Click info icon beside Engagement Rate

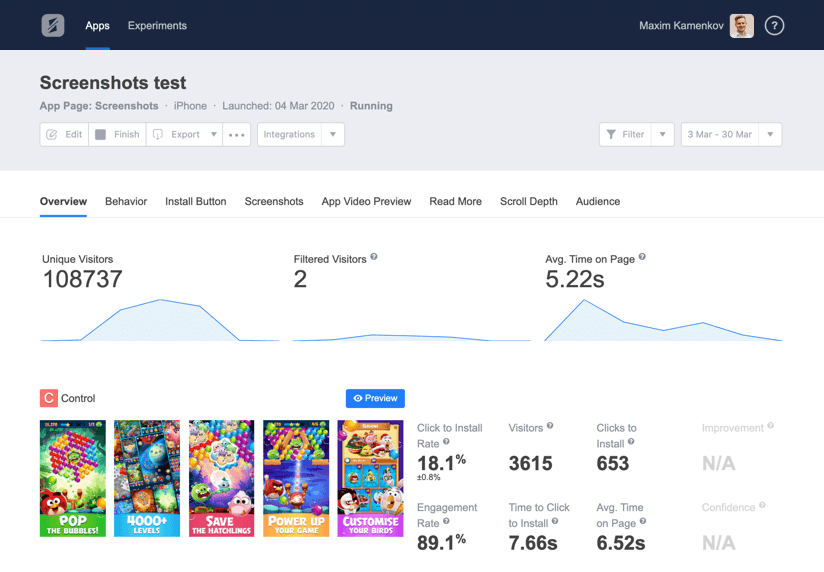[446, 521]
